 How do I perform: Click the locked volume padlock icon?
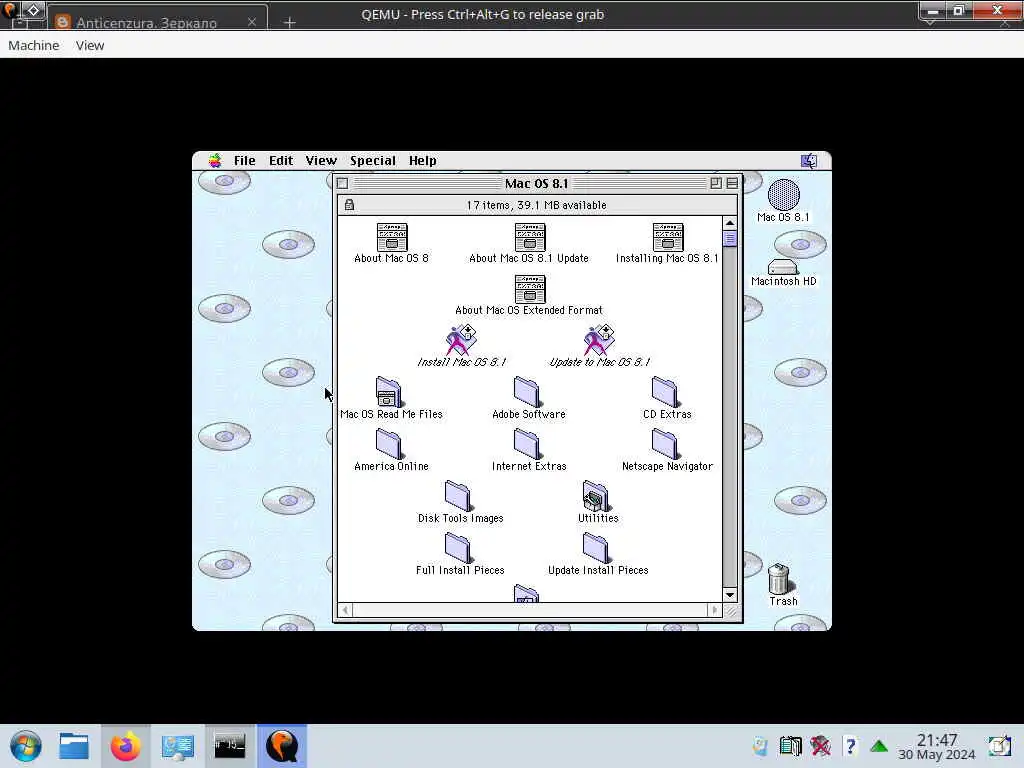pos(349,205)
